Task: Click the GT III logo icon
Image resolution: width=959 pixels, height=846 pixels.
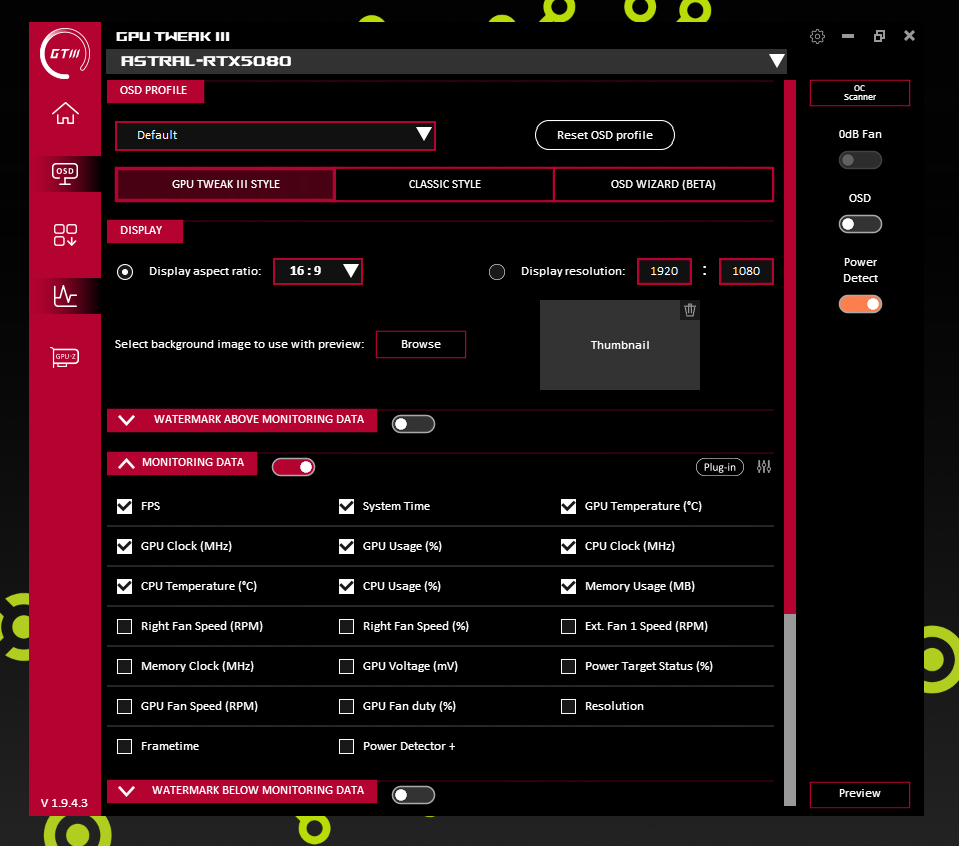Action: [65, 54]
